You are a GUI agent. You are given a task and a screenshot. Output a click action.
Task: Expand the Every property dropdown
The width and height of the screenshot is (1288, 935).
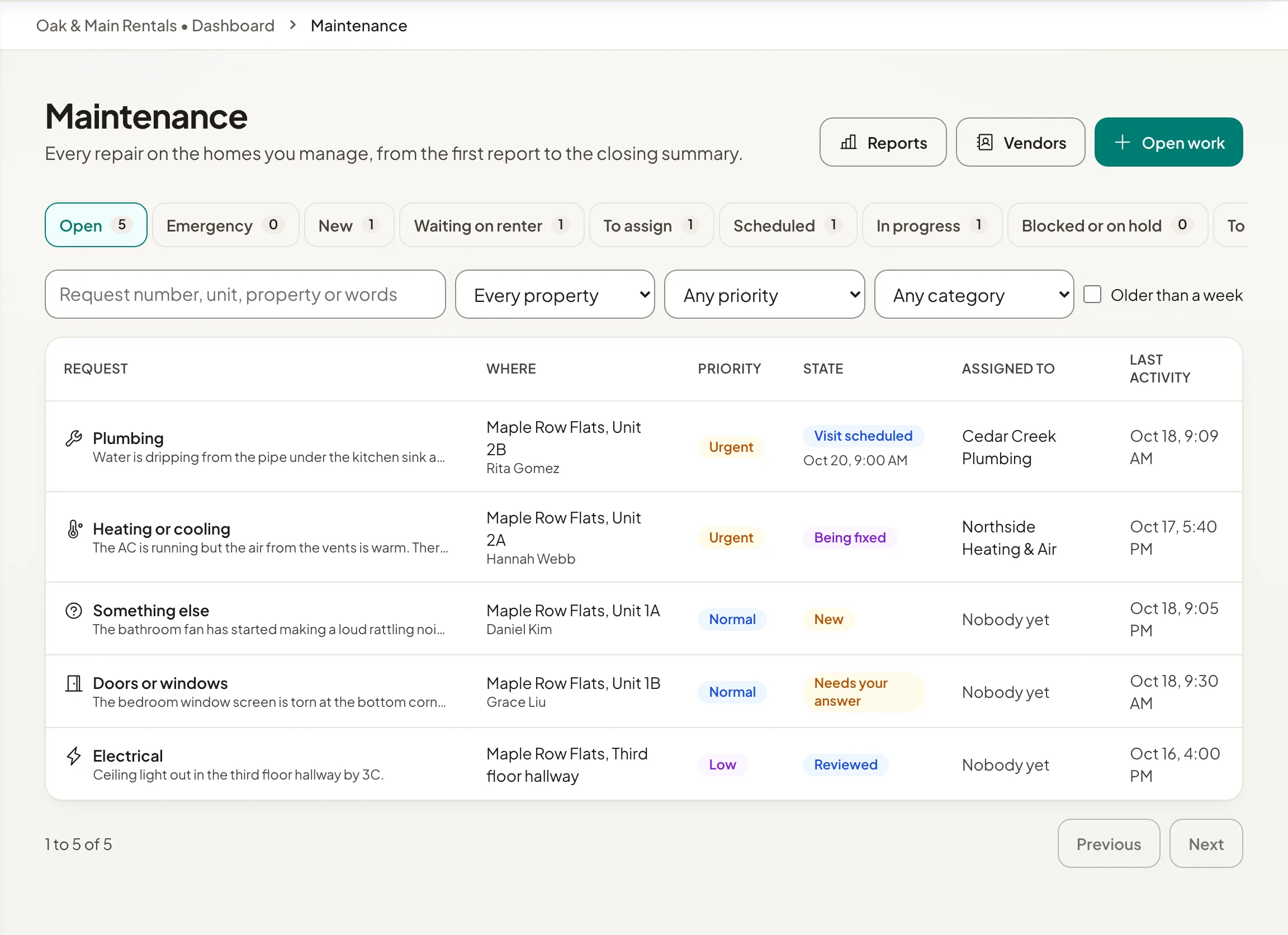click(x=555, y=295)
